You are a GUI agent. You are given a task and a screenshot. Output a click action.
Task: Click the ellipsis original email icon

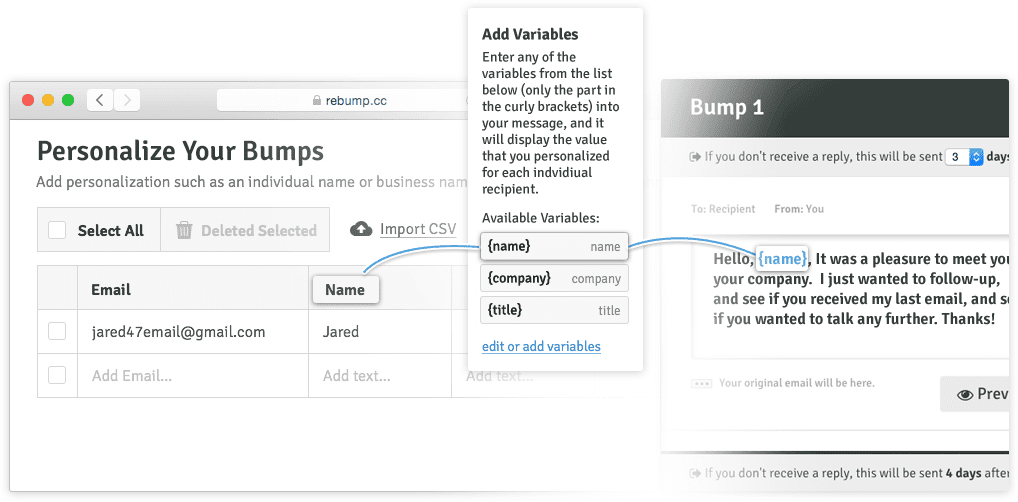click(702, 384)
